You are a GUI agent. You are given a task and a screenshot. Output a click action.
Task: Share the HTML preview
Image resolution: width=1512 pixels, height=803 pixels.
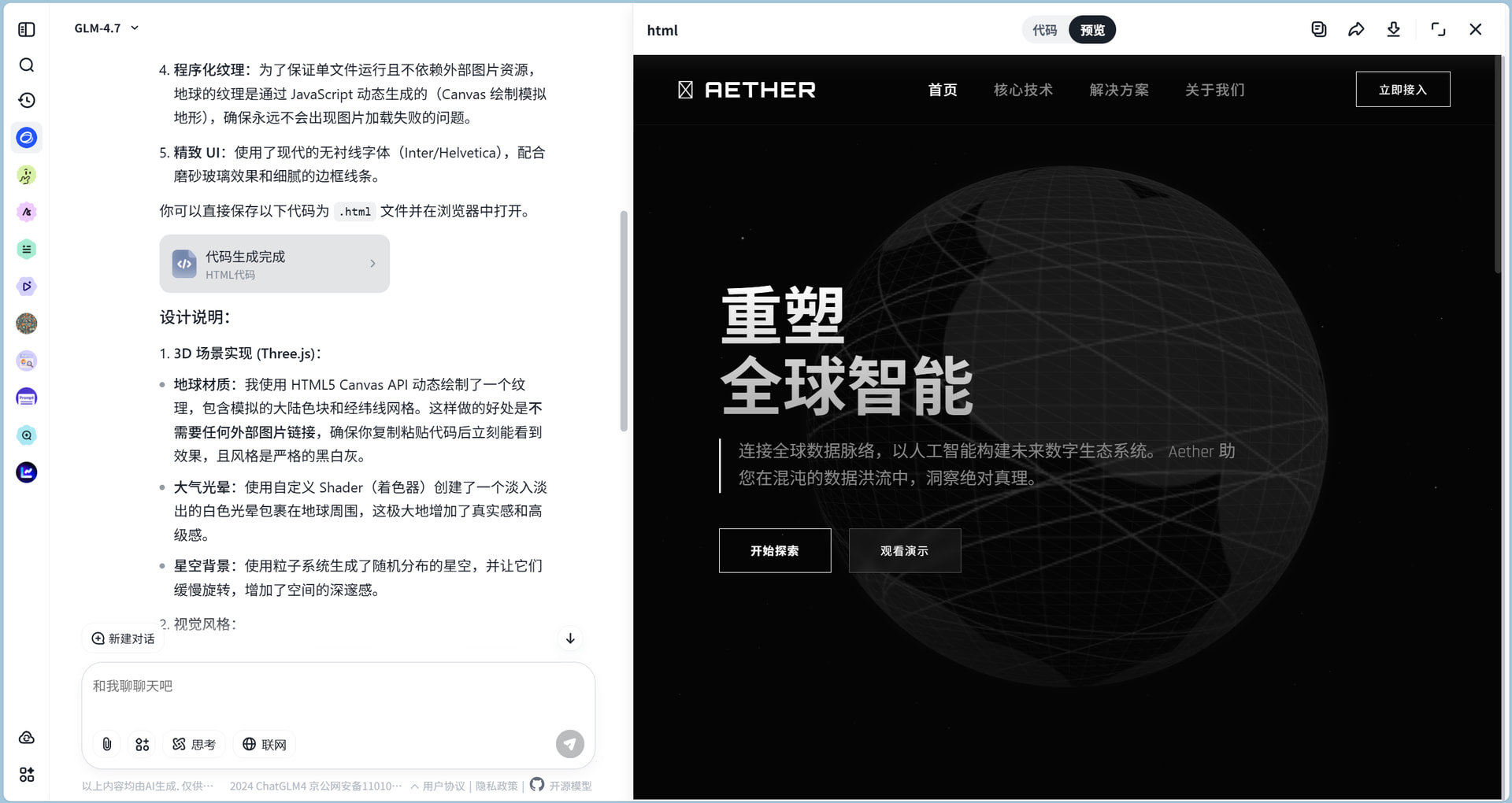(x=1355, y=30)
